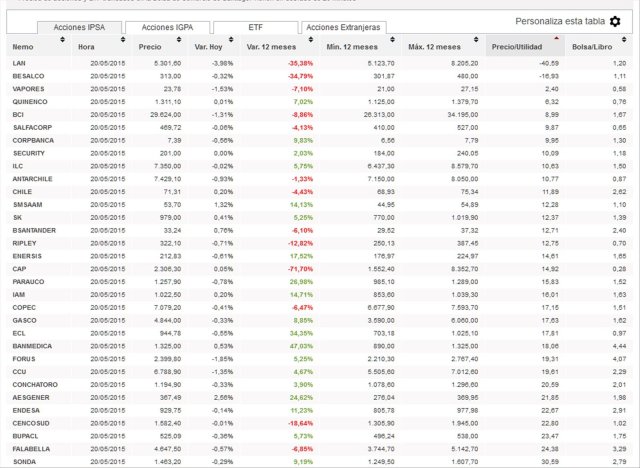Switch to Acciones IPSA tab
This screenshot has height=468, width=640.
coord(80,27)
